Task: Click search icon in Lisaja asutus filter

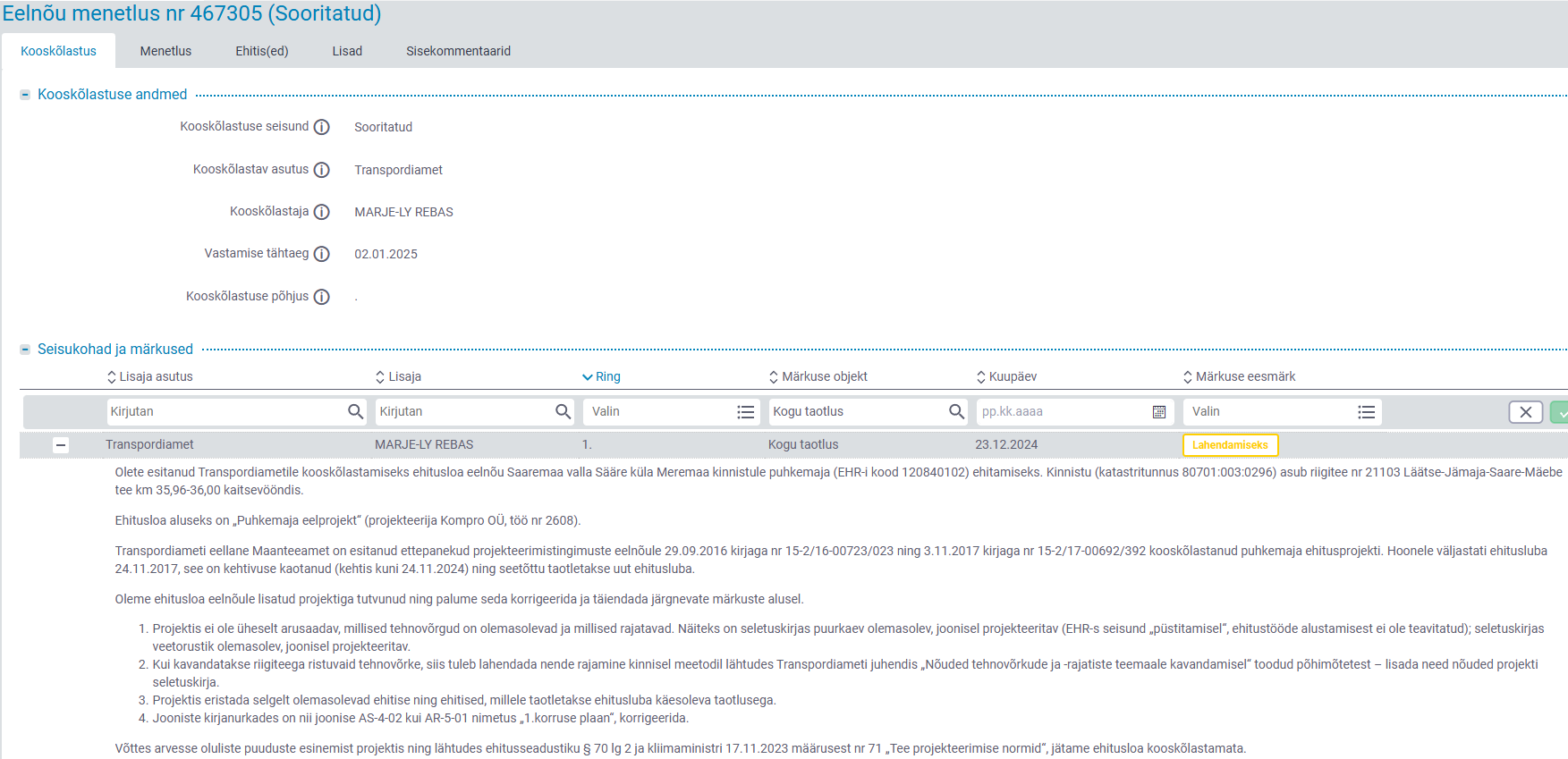Action: (356, 411)
